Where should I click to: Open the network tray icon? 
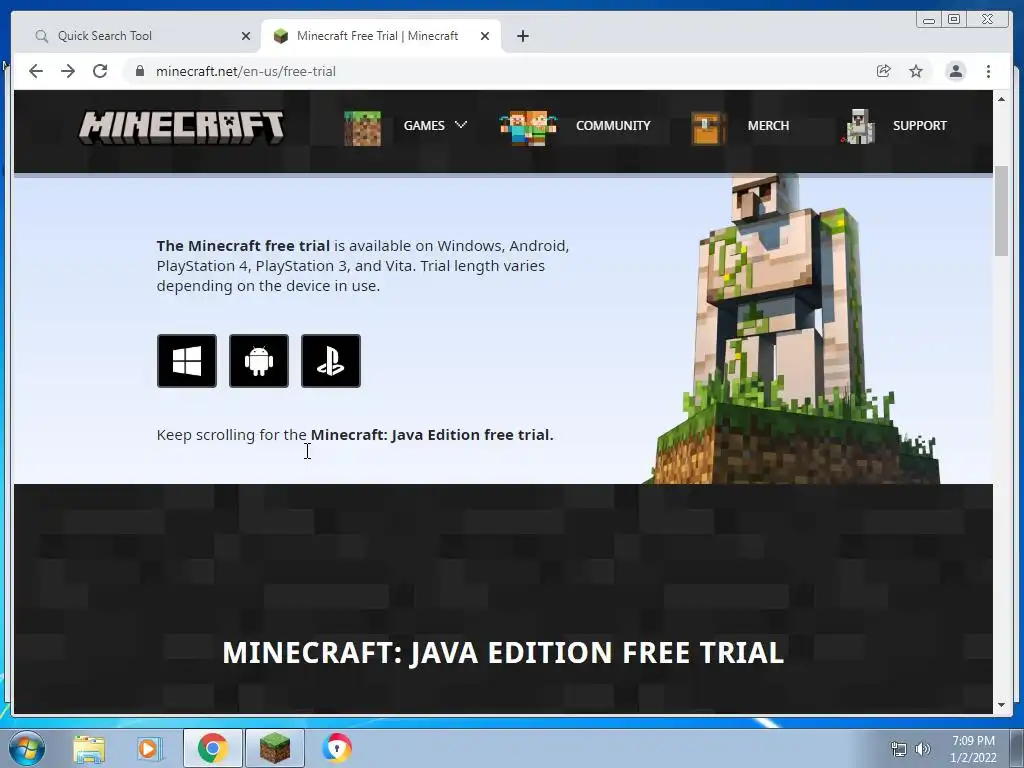(899, 750)
